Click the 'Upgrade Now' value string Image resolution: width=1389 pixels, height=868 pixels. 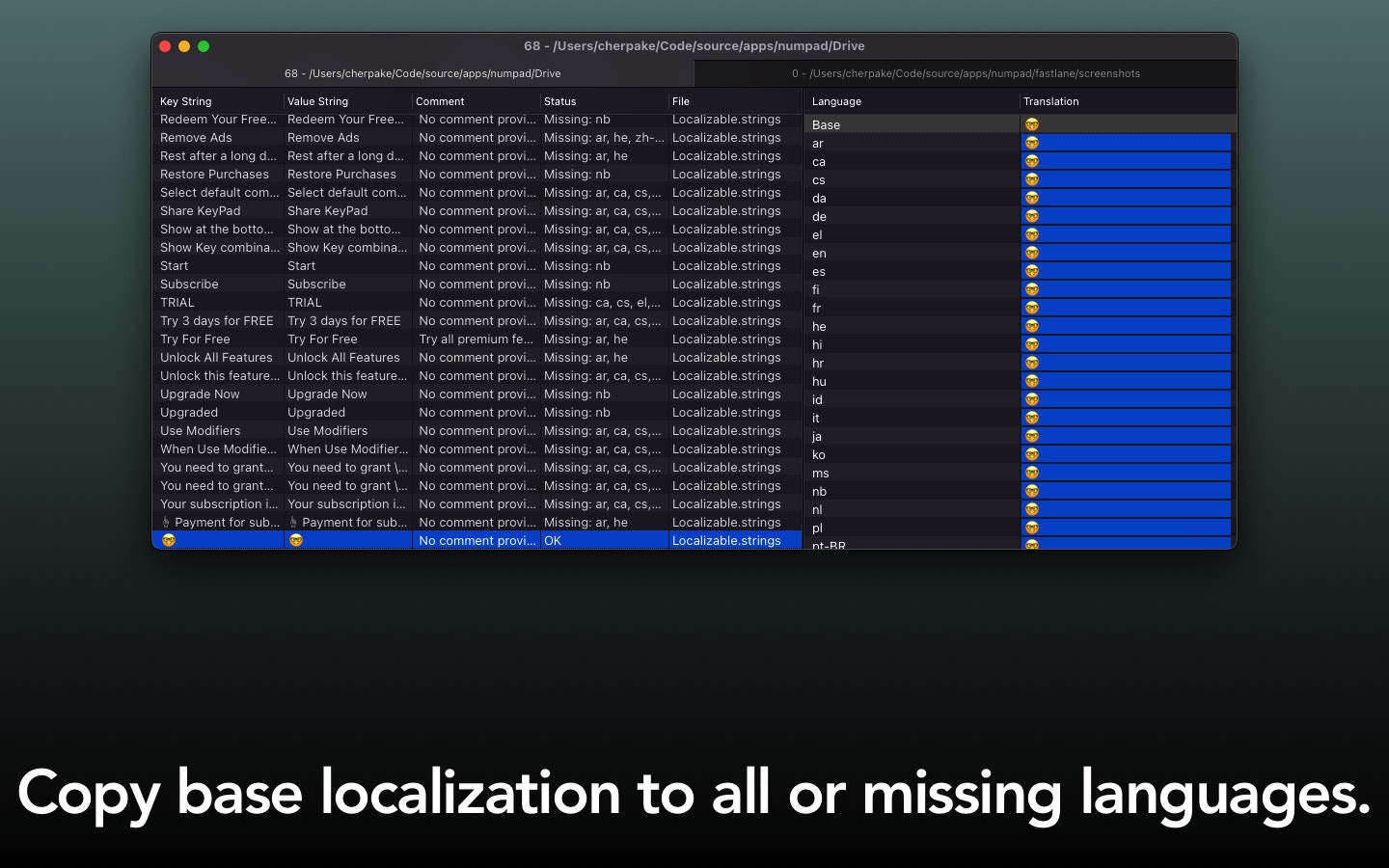pyautogui.click(x=327, y=394)
